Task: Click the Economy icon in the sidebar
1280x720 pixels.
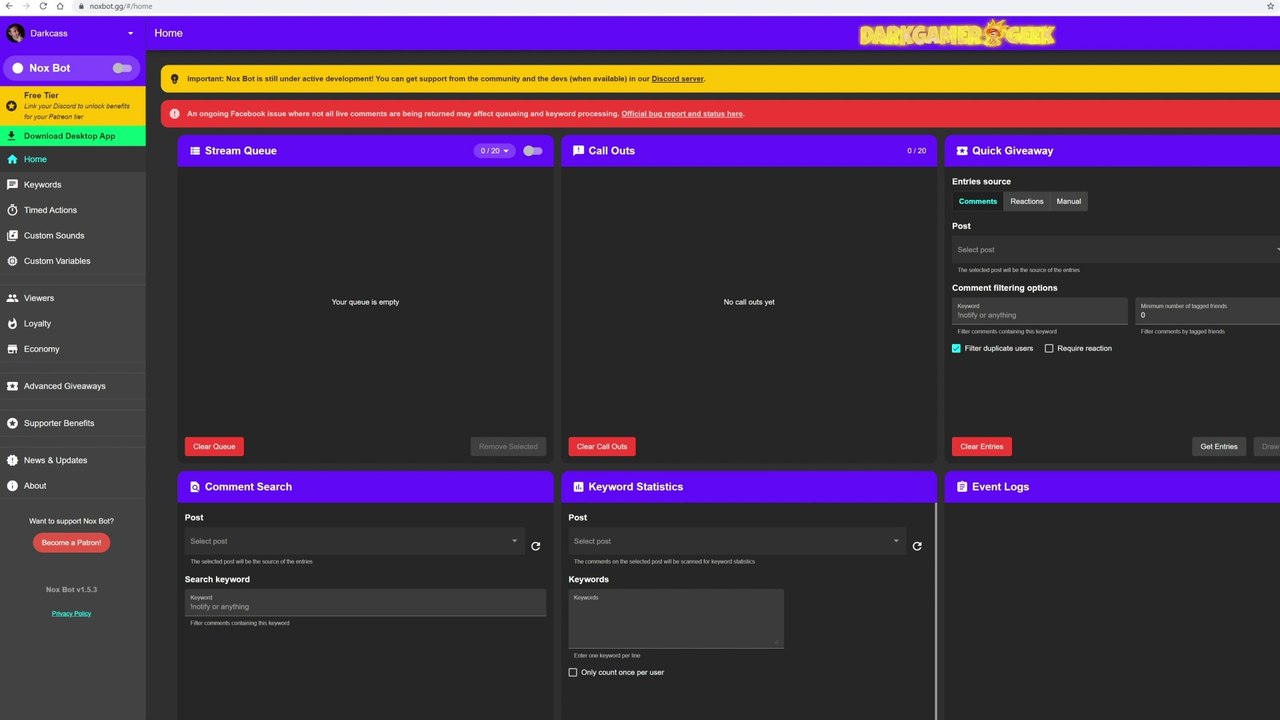Action: point(13,349)
